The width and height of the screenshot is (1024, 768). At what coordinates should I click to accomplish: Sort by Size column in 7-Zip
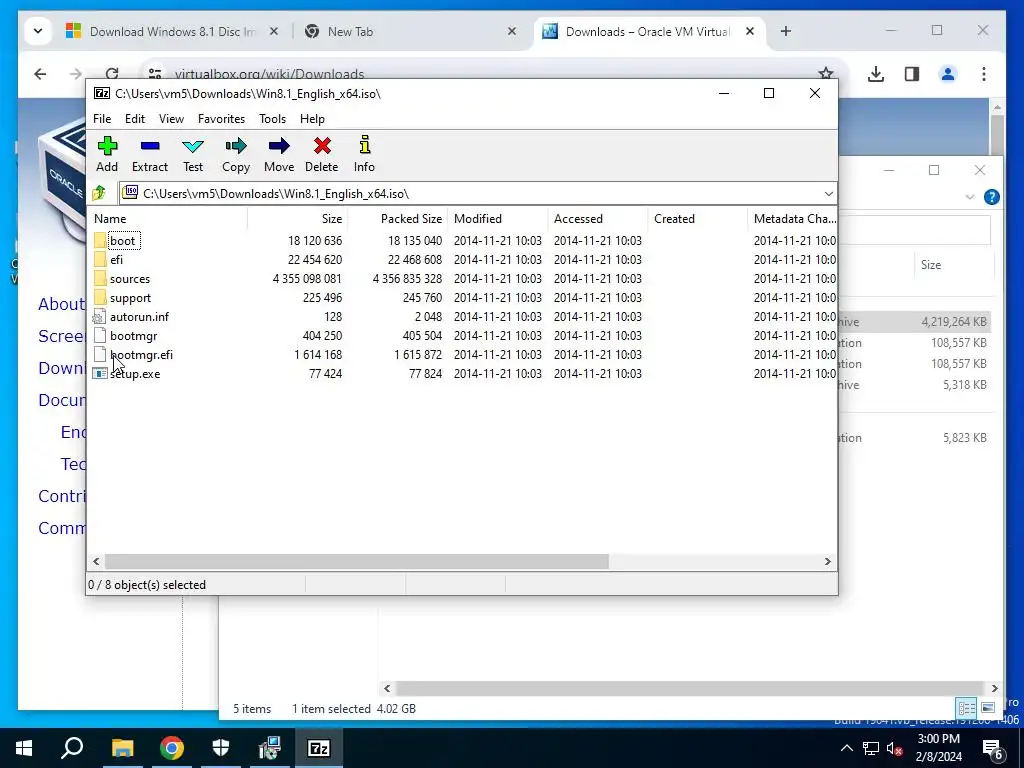pyautogui.click(x=297, y=219)
